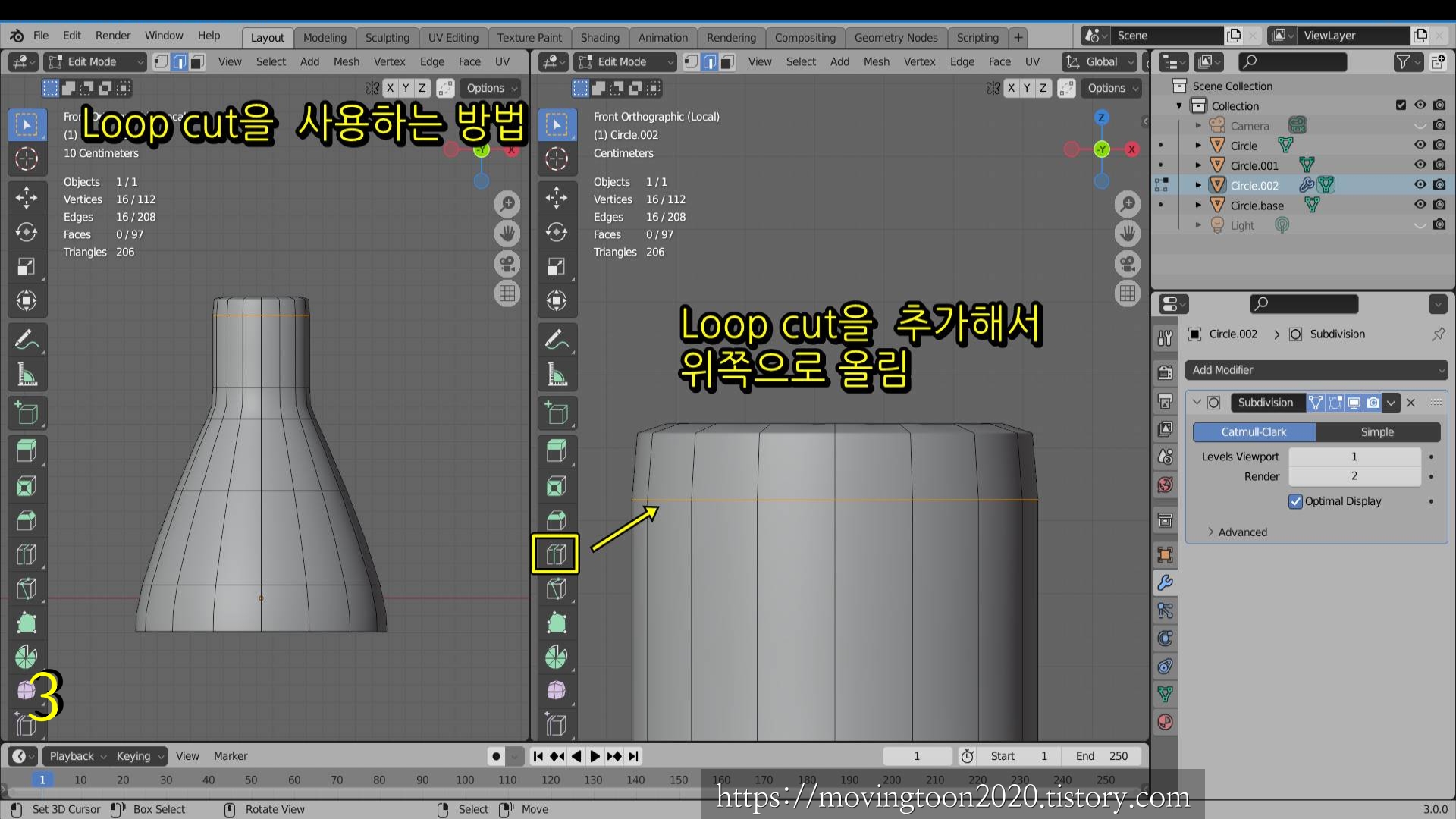This screenshot has width=1456, height=819.
Task: Toggle render camera icon for Circle.002
Action: click(x=1439, y=185)
